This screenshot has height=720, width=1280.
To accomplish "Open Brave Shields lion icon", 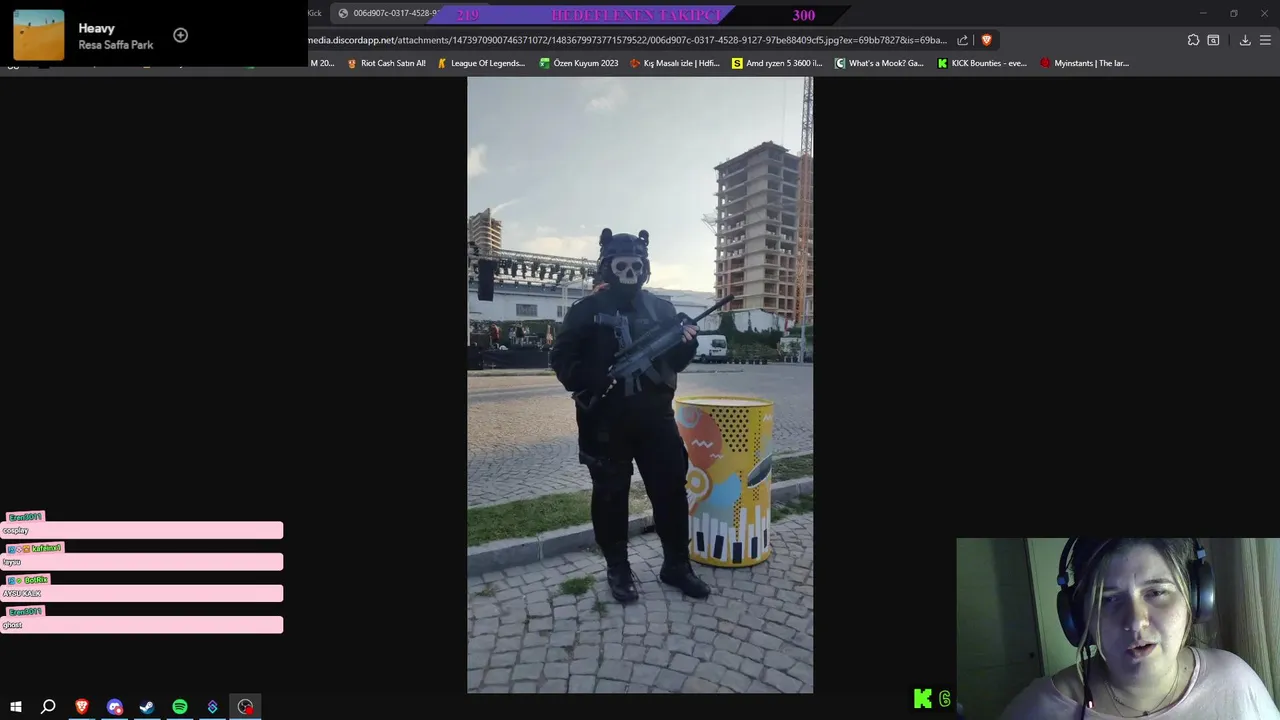I will (x=986, y=40).
